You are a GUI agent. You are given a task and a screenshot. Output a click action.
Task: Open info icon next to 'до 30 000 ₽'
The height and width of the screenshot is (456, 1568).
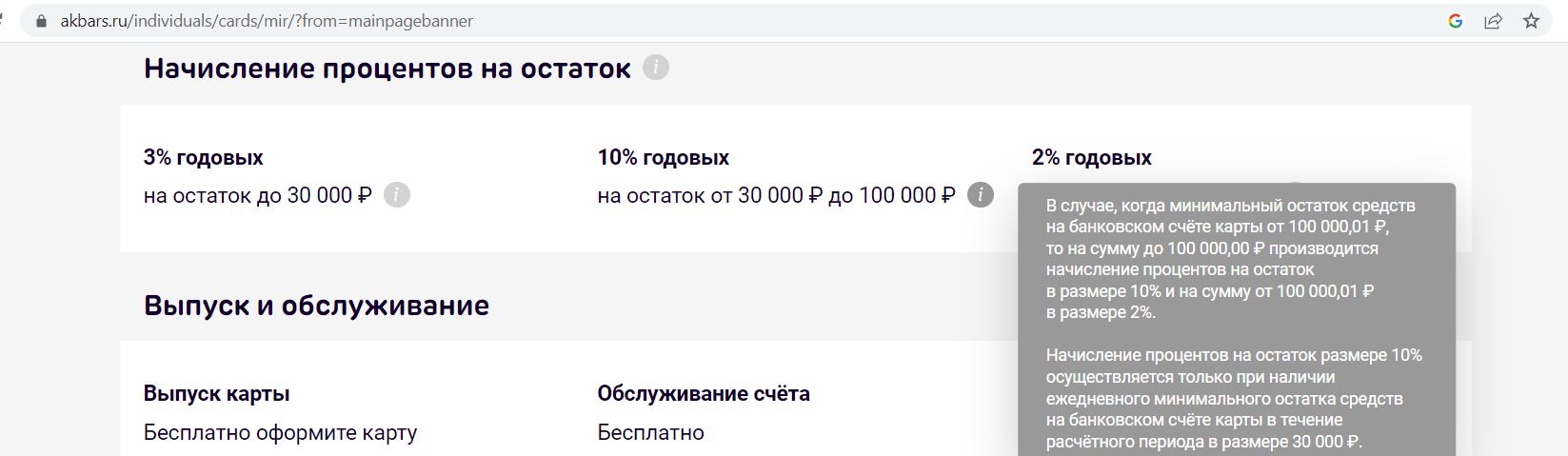click(x=397, y=195)
